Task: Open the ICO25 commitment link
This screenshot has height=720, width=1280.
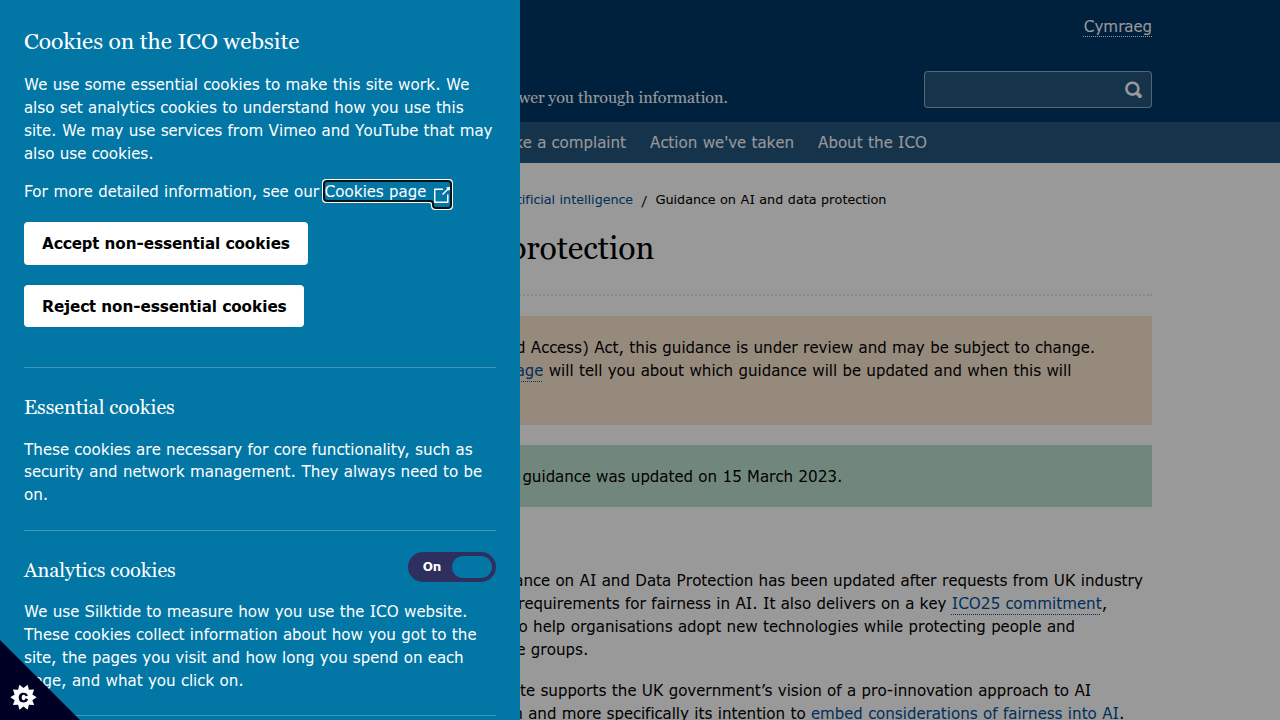Action: [1026, 604]
